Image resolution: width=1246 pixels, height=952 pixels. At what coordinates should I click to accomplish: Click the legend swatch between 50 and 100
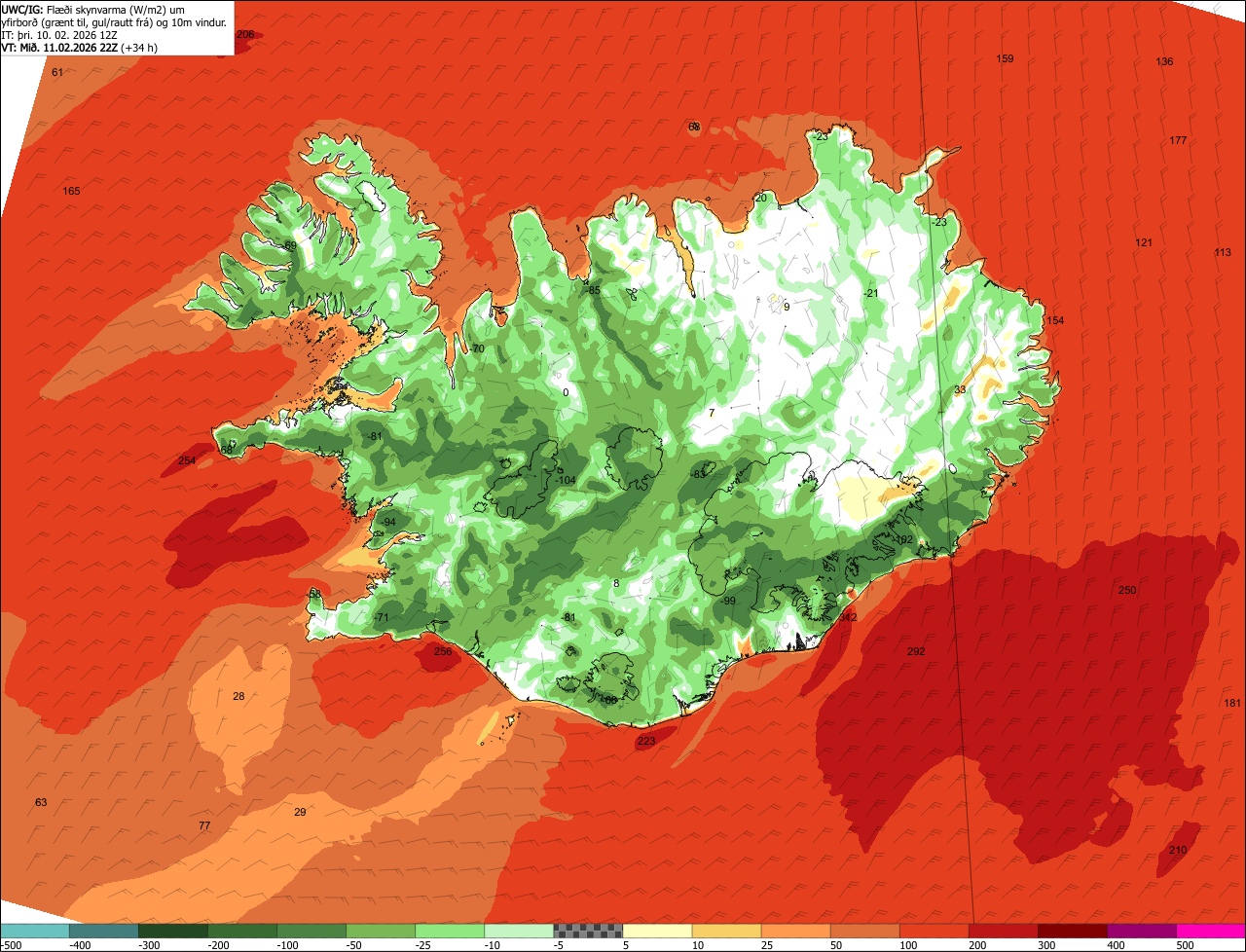tap(864, 931)
